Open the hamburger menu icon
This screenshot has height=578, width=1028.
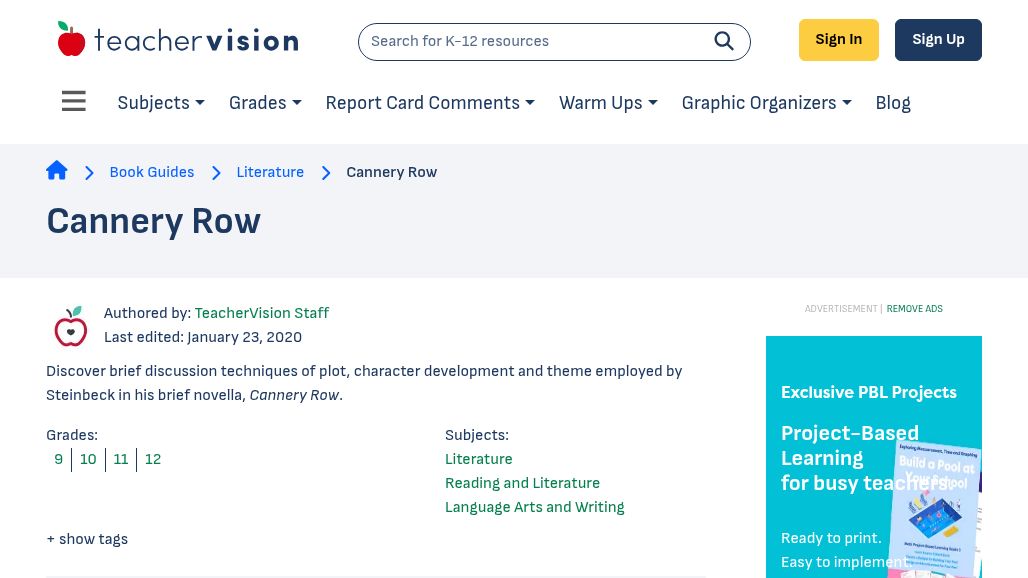click(x=73, y=101)
